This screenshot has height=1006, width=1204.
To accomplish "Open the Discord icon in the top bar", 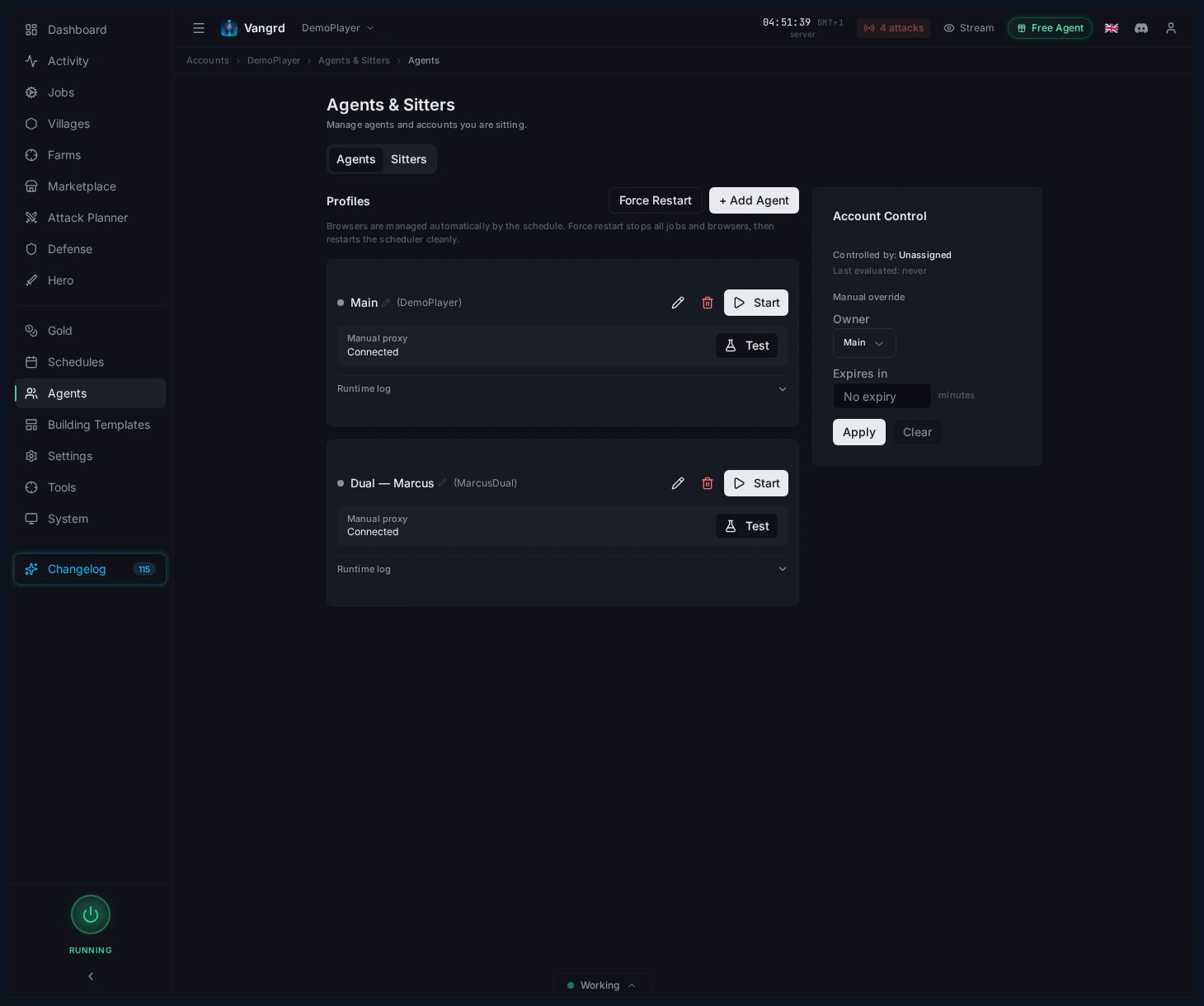I will (x=1141, y=28).
